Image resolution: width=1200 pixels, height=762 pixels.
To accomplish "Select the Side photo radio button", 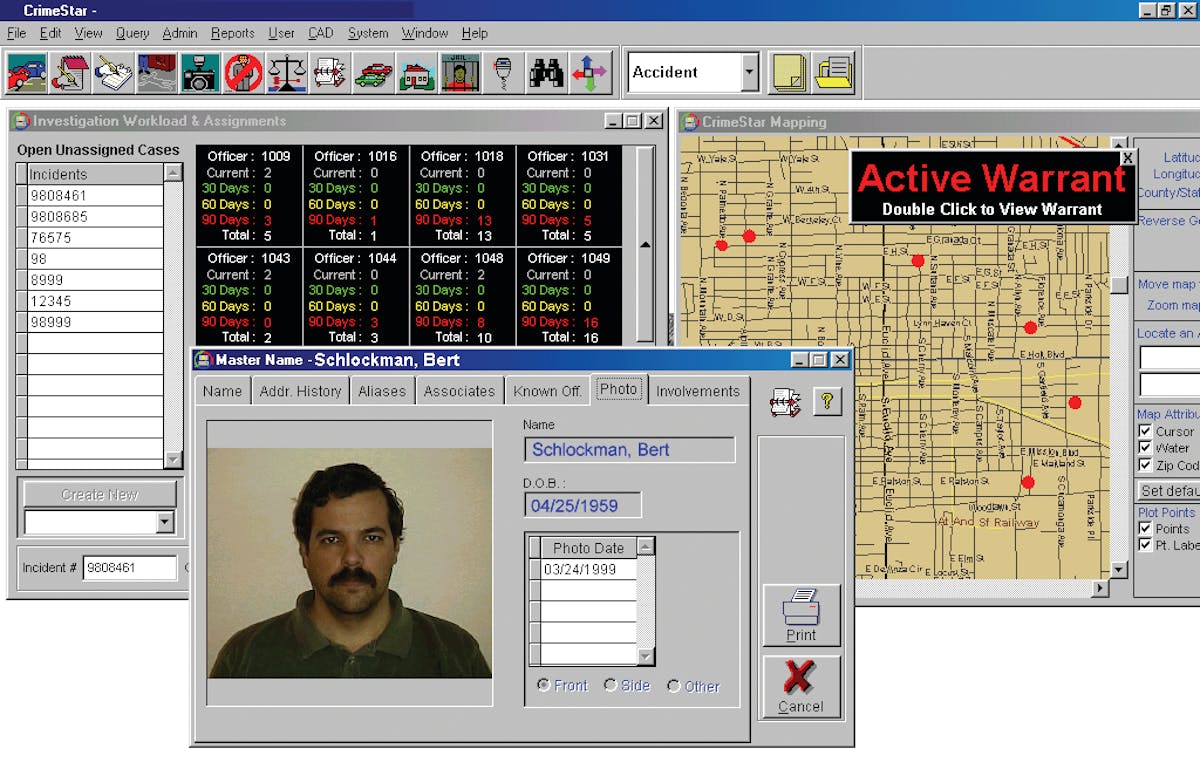I will click(608, 686).
